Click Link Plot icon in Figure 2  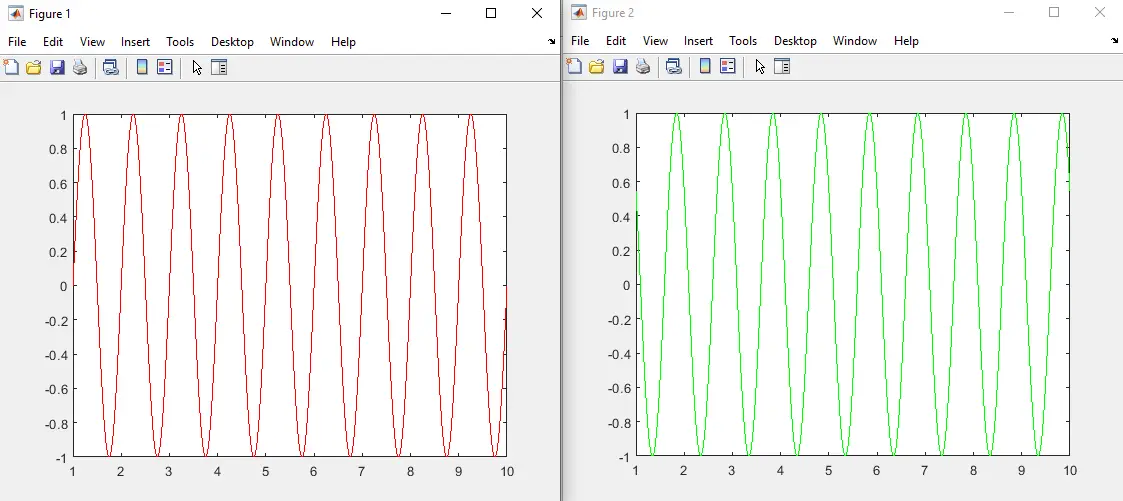click(673, 67)
